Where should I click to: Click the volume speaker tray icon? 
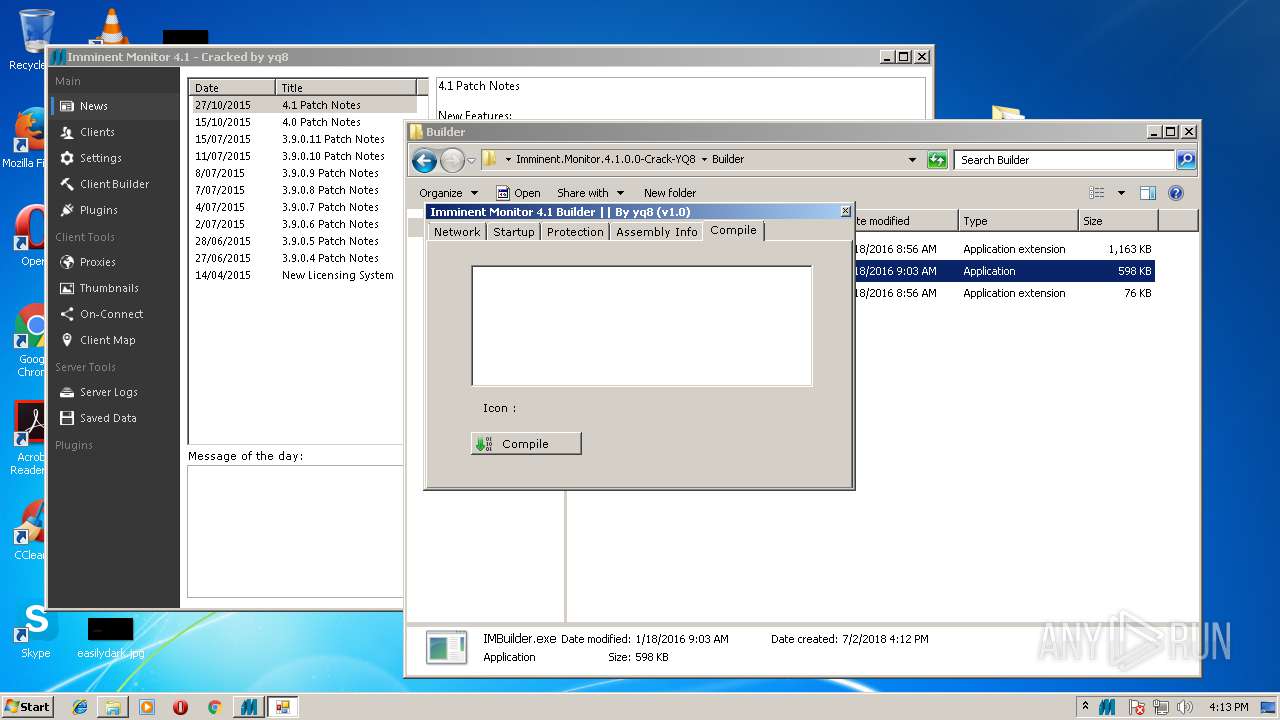1186,707
